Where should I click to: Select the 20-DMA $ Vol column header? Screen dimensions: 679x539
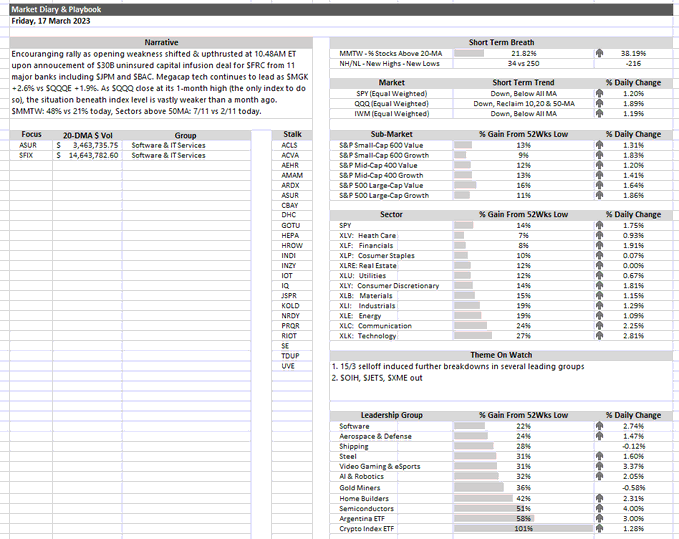pyautogui.click(x=87, y=135)
